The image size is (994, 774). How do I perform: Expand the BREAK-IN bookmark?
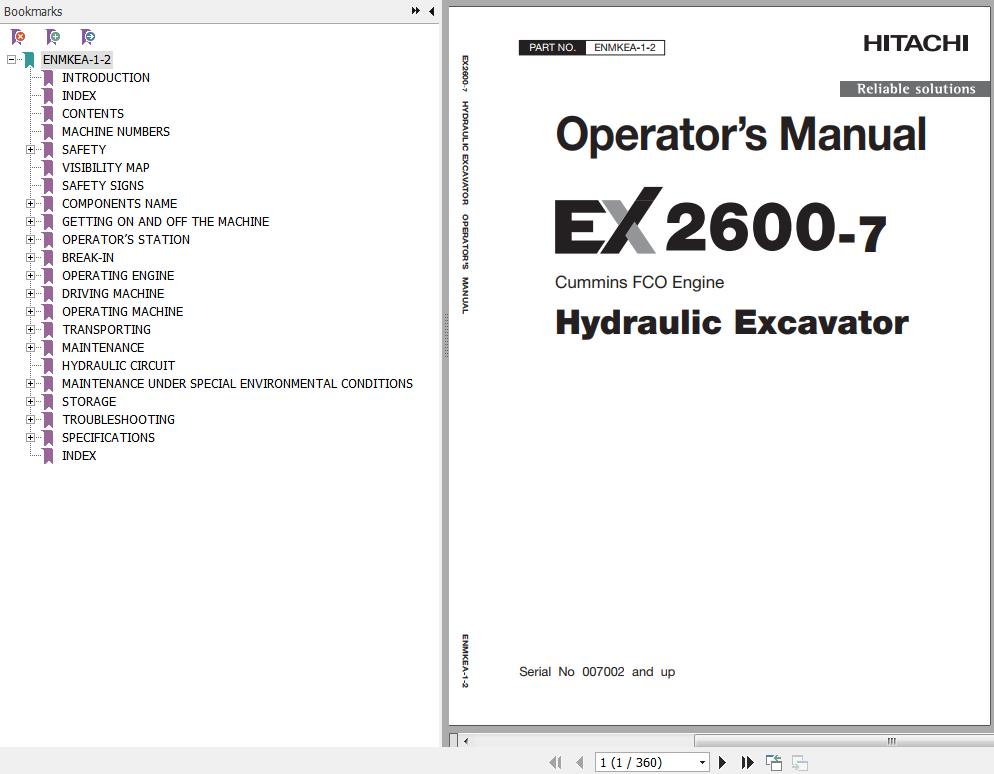coord(30,257)
